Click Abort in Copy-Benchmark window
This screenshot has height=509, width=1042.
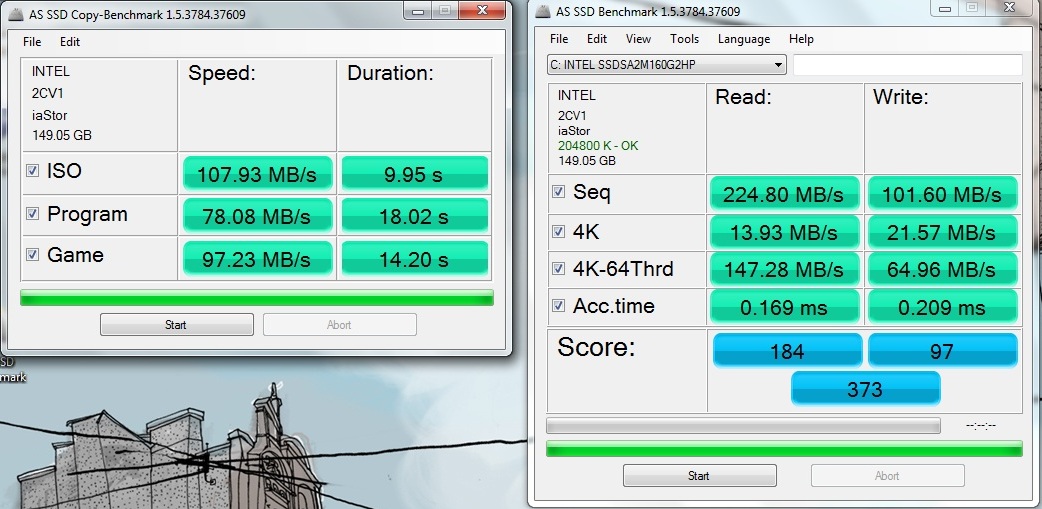click(340, 325)
